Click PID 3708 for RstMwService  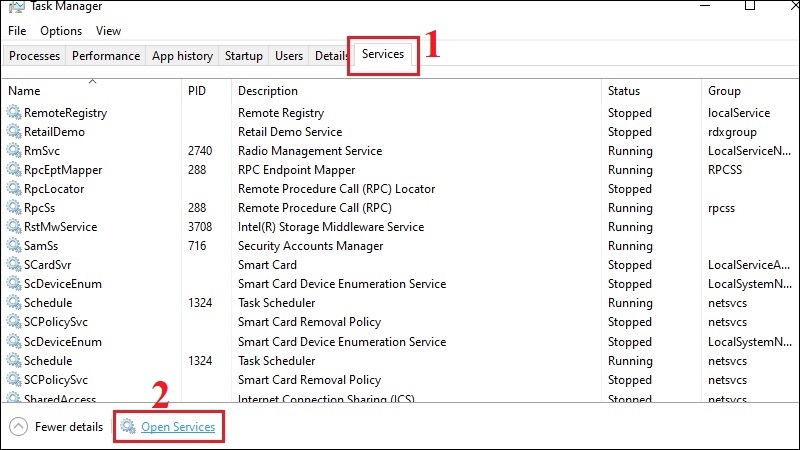point(199,227)
